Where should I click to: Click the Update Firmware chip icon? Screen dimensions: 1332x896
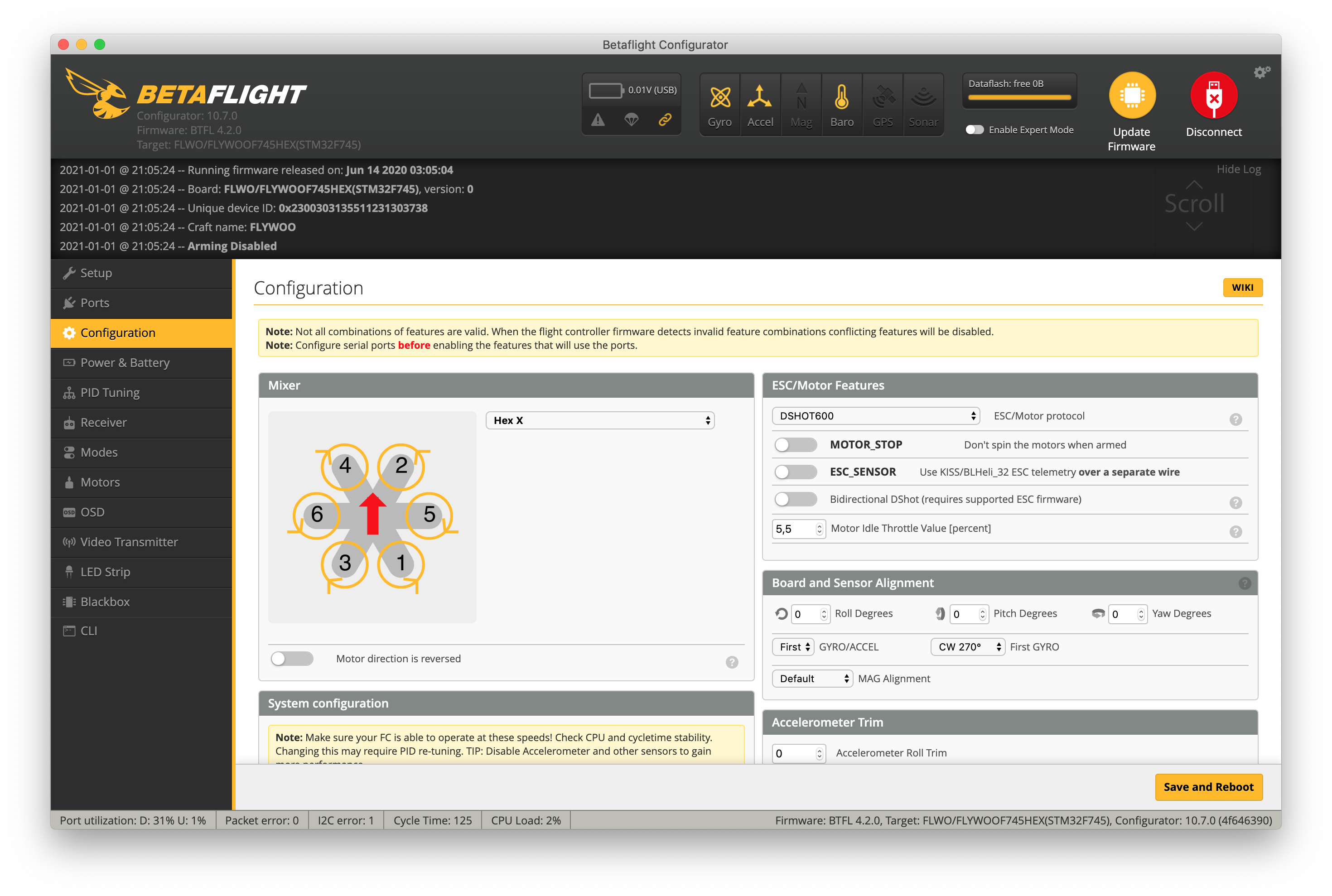(x=1132, y=96)
